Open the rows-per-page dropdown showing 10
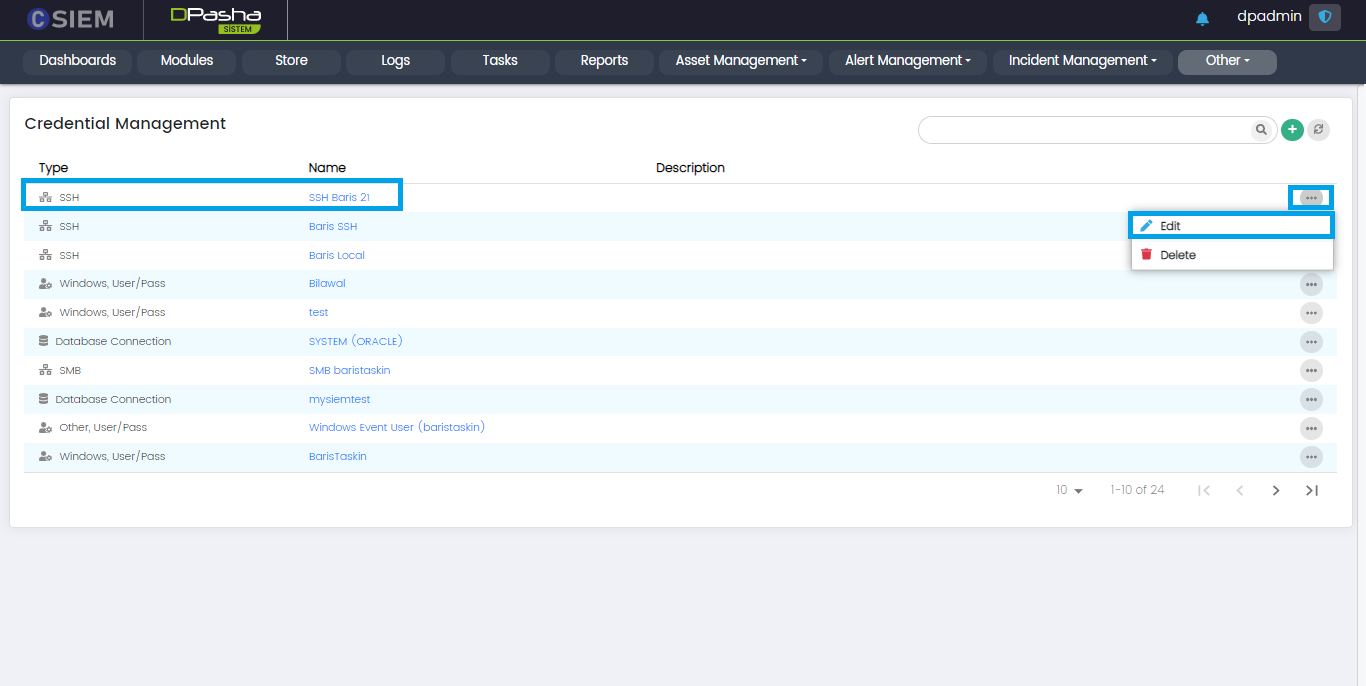 pos(1069,491)
